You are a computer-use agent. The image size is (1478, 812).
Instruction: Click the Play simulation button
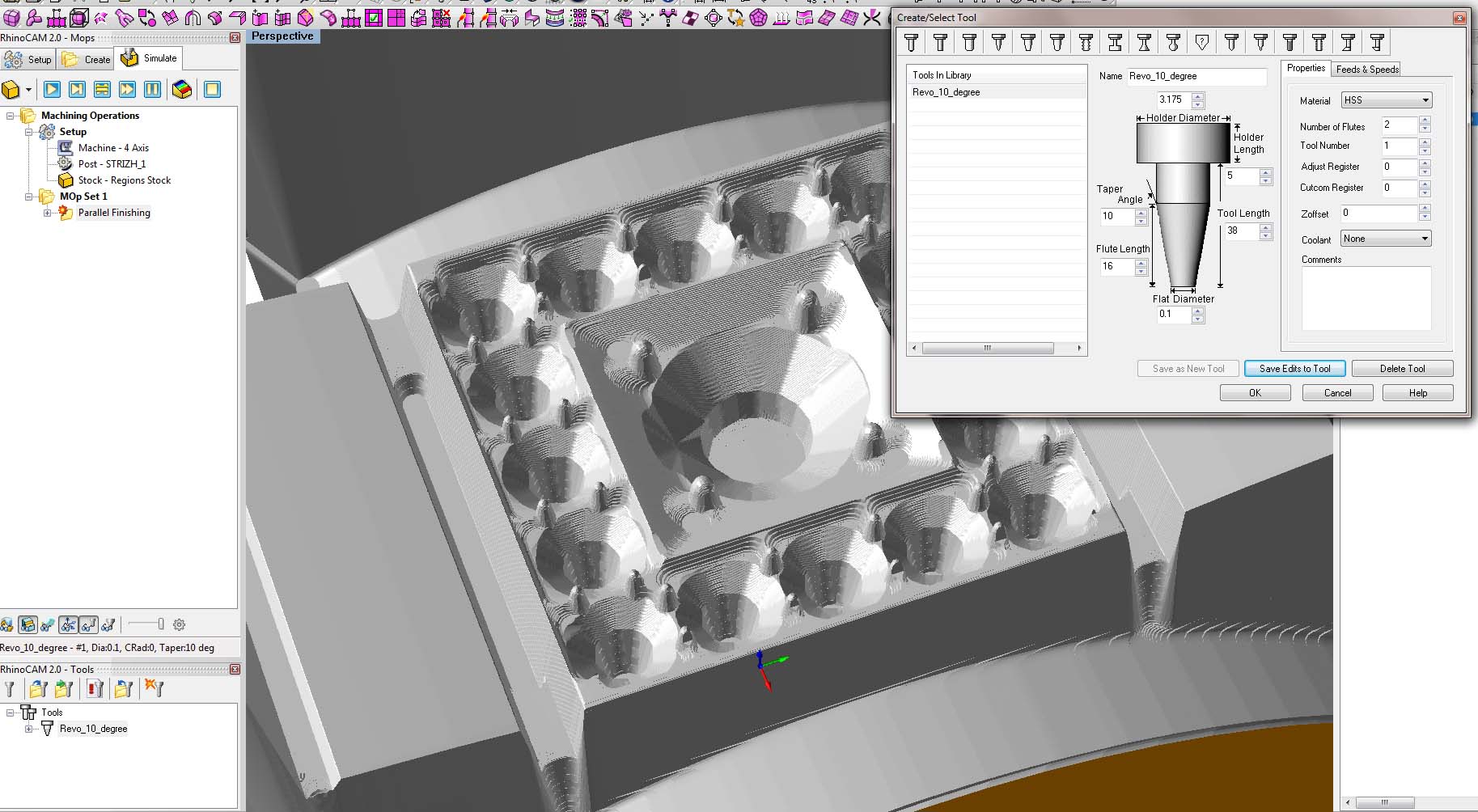52,90
